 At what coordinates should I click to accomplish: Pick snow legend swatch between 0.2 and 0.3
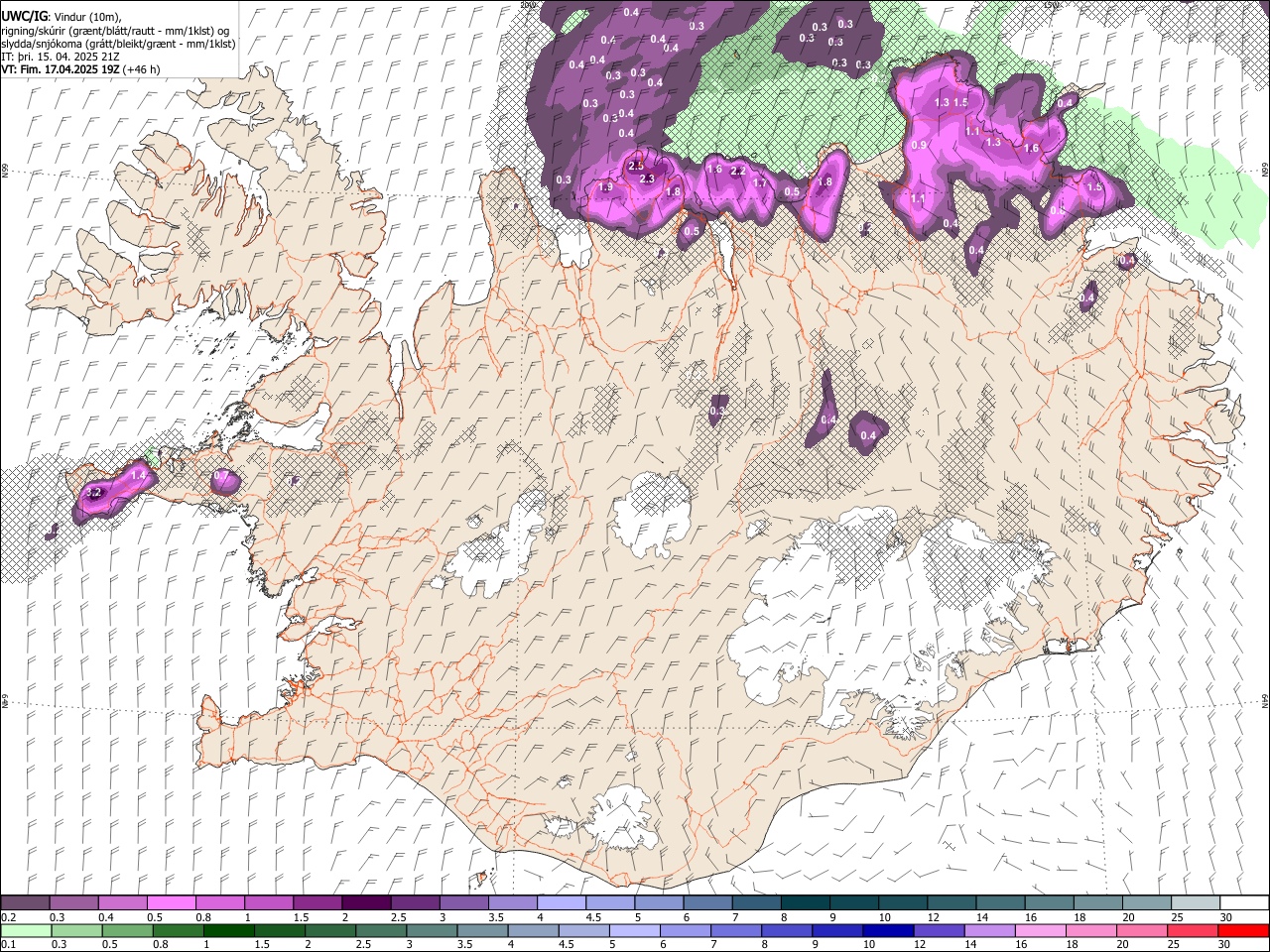point(25,903)
